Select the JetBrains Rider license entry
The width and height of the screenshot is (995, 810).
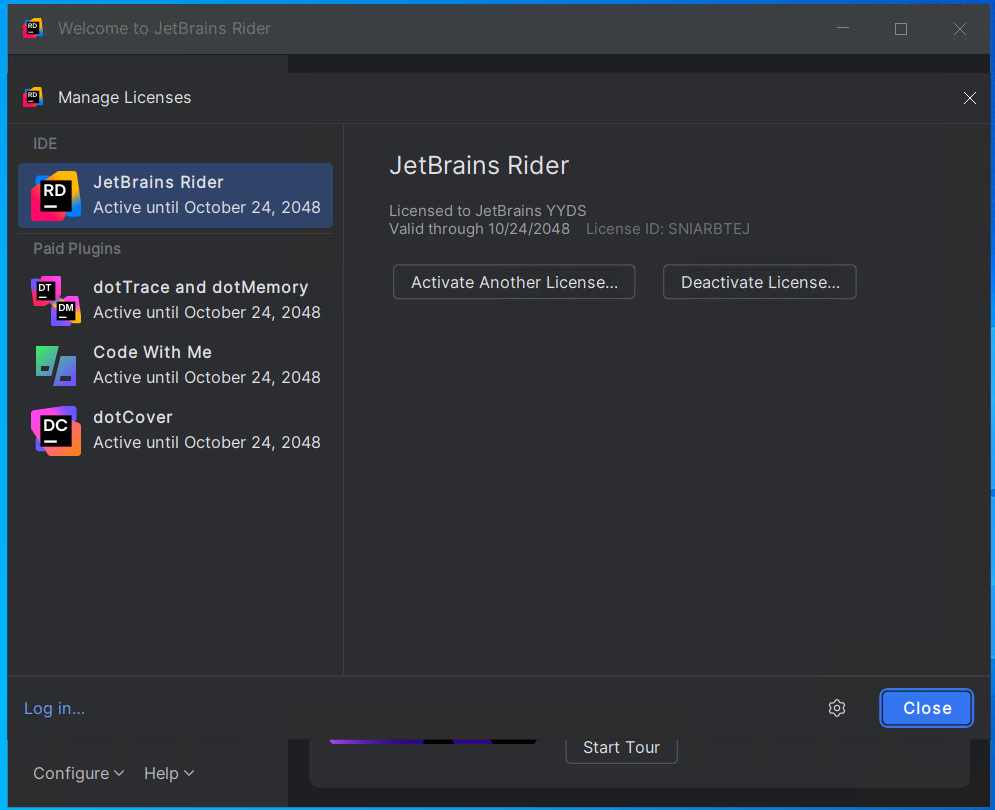tap(175, 196)
